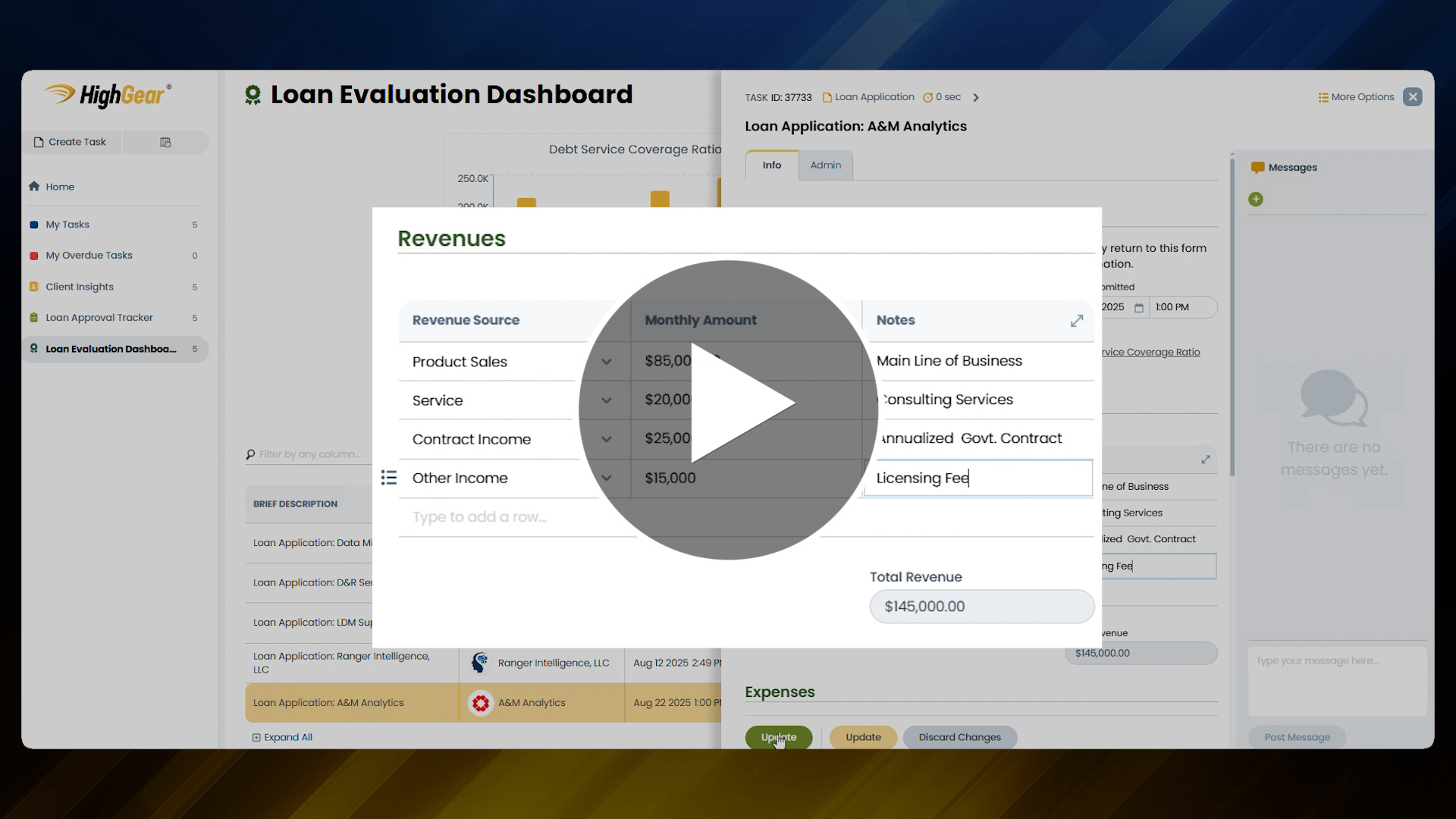Screen dimensions: 1456x819
Task: Click the row drag handle beside Other Income
Action: (388, 478)
